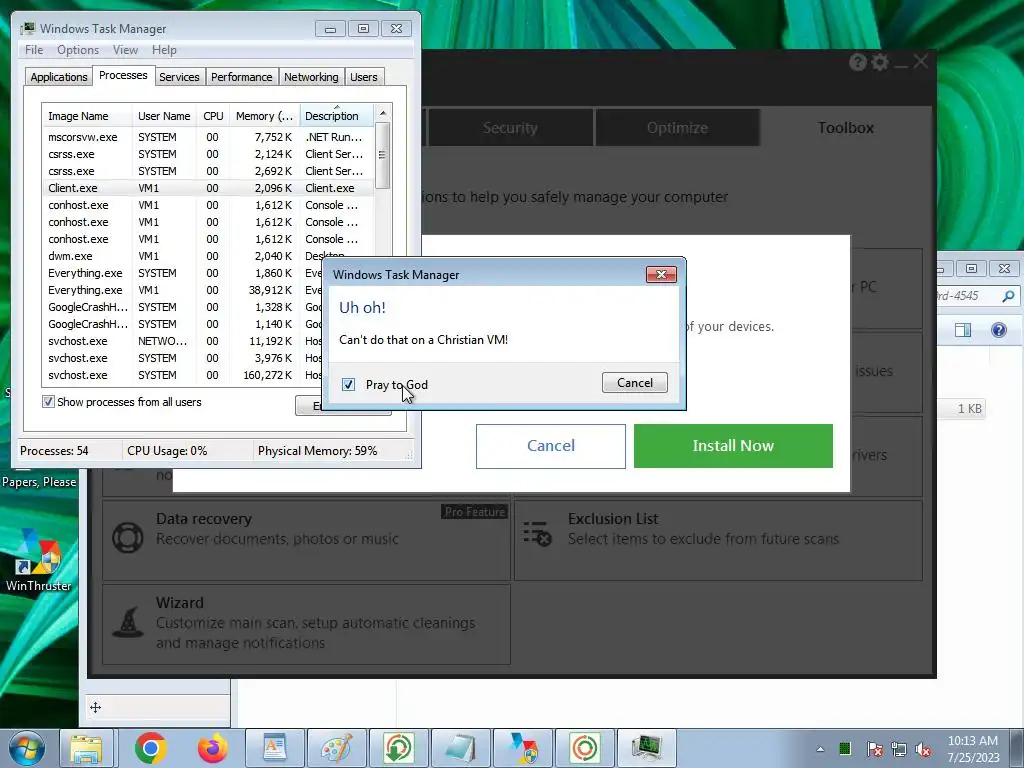Select the Security tab in security app
This screenshot has width=1024, height=768.
tap(510, 127)
